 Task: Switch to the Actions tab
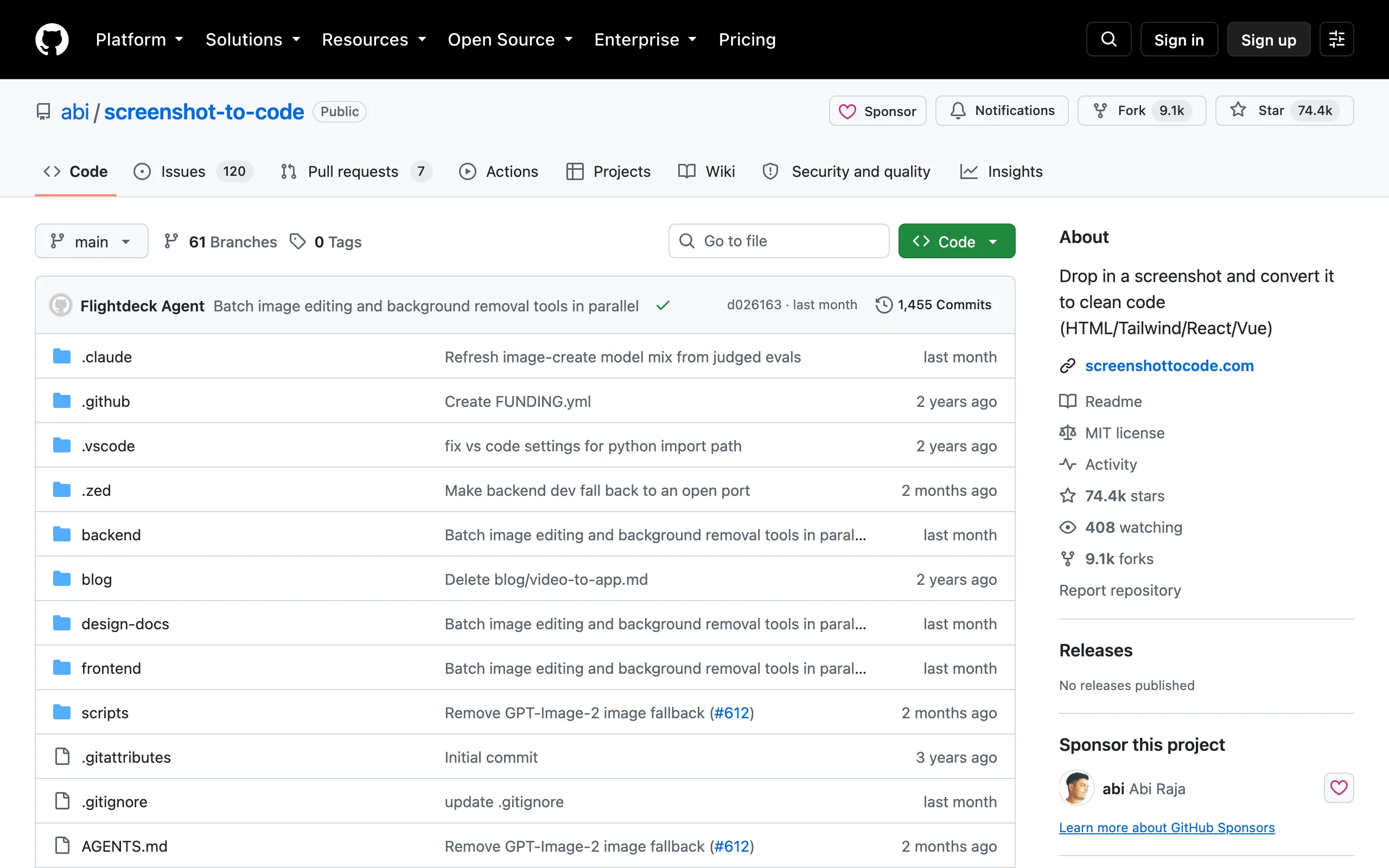click(499, 171)
